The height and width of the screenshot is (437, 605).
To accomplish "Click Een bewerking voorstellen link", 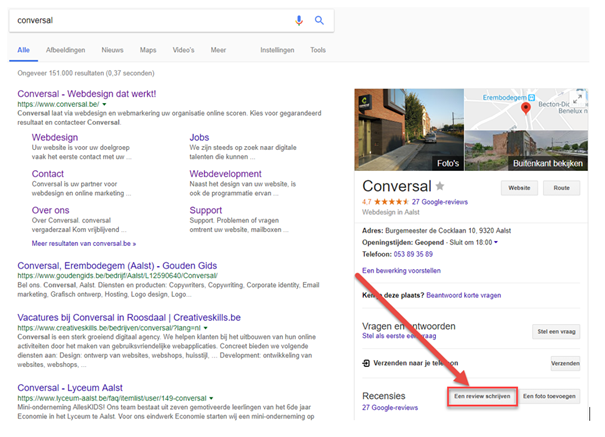I will [x=401, y=270].
